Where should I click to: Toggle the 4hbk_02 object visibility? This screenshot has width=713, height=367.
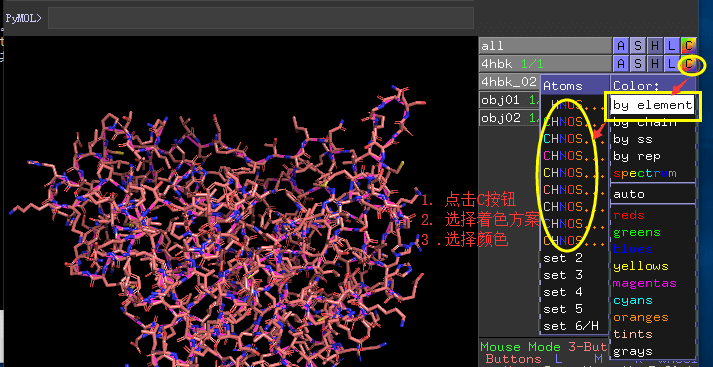pyautogui.click(x=509, y=82)
